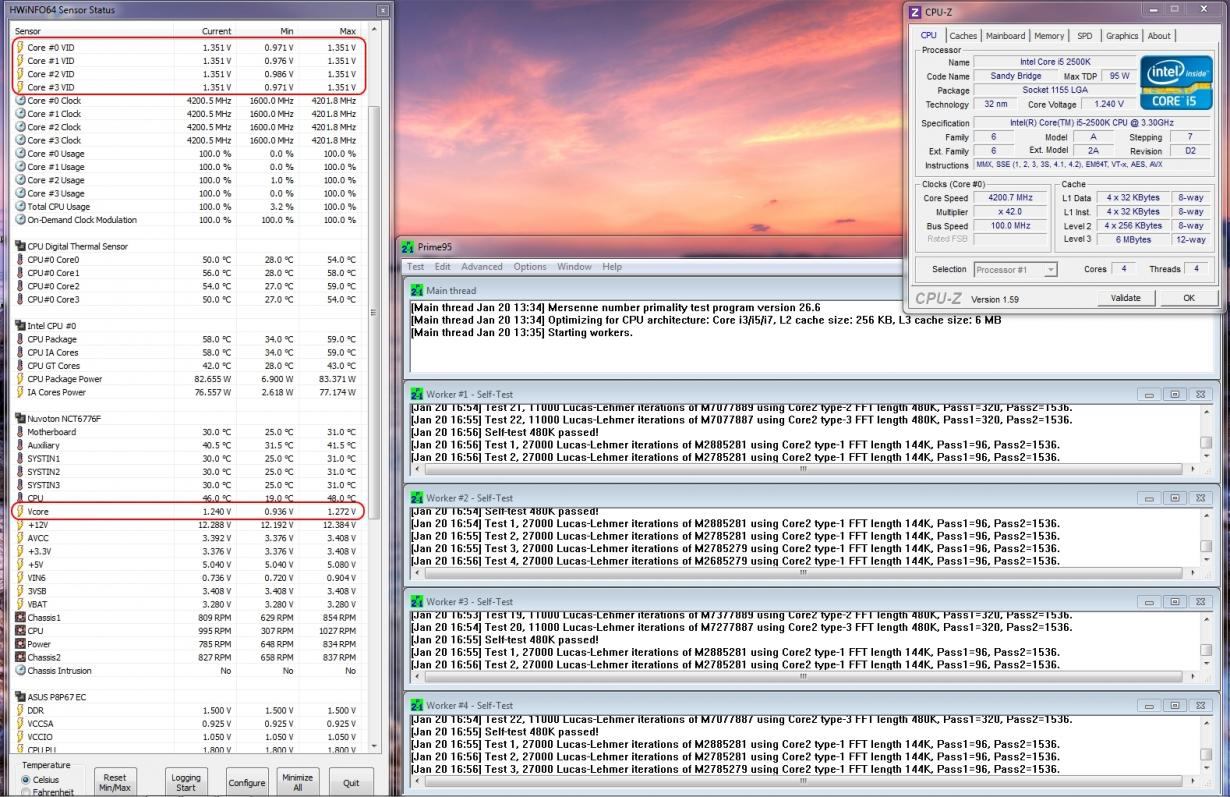Click the icon beside On-Demand Clock Modulation
1230x797 pixels.
[x=20, y=219]
